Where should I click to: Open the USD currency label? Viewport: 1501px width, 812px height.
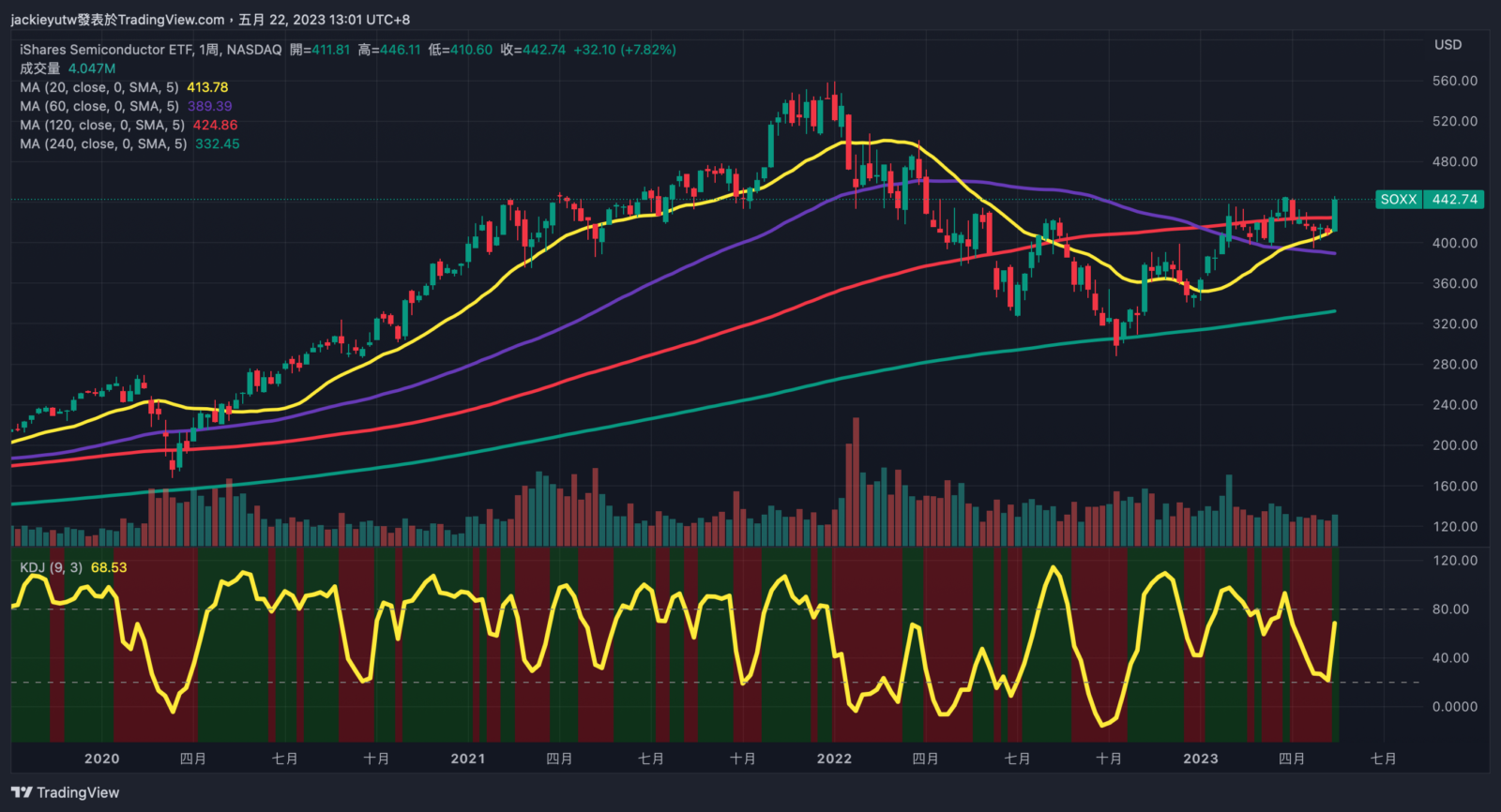click(x=1448, y=45)
